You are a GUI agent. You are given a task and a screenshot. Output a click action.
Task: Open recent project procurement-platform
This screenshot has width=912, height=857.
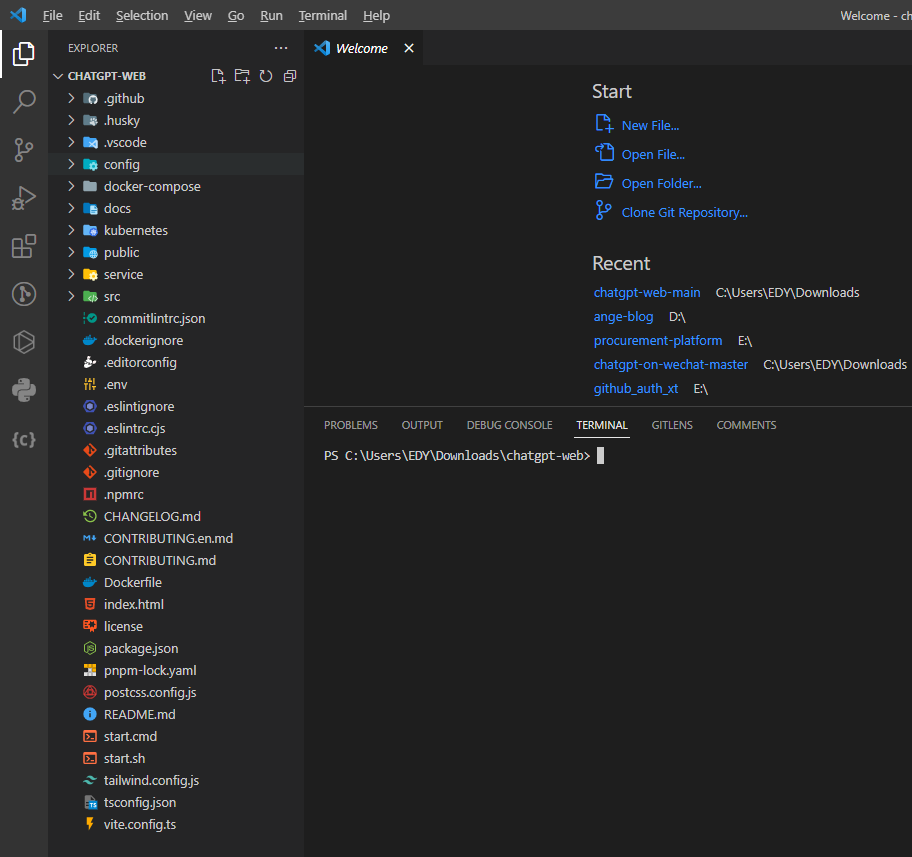[658, 341]
